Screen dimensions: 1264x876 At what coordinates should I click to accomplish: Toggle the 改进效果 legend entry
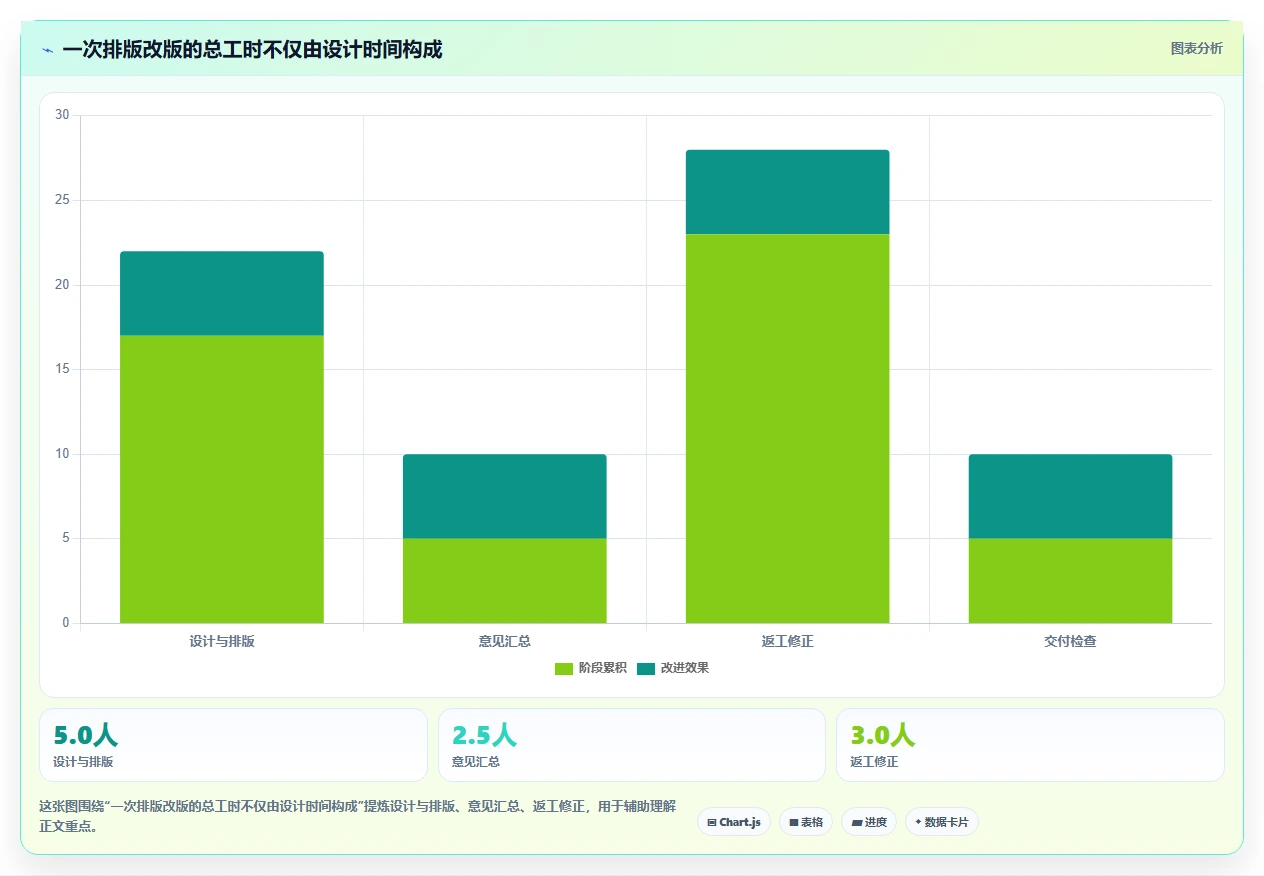(x=673, y=668)
